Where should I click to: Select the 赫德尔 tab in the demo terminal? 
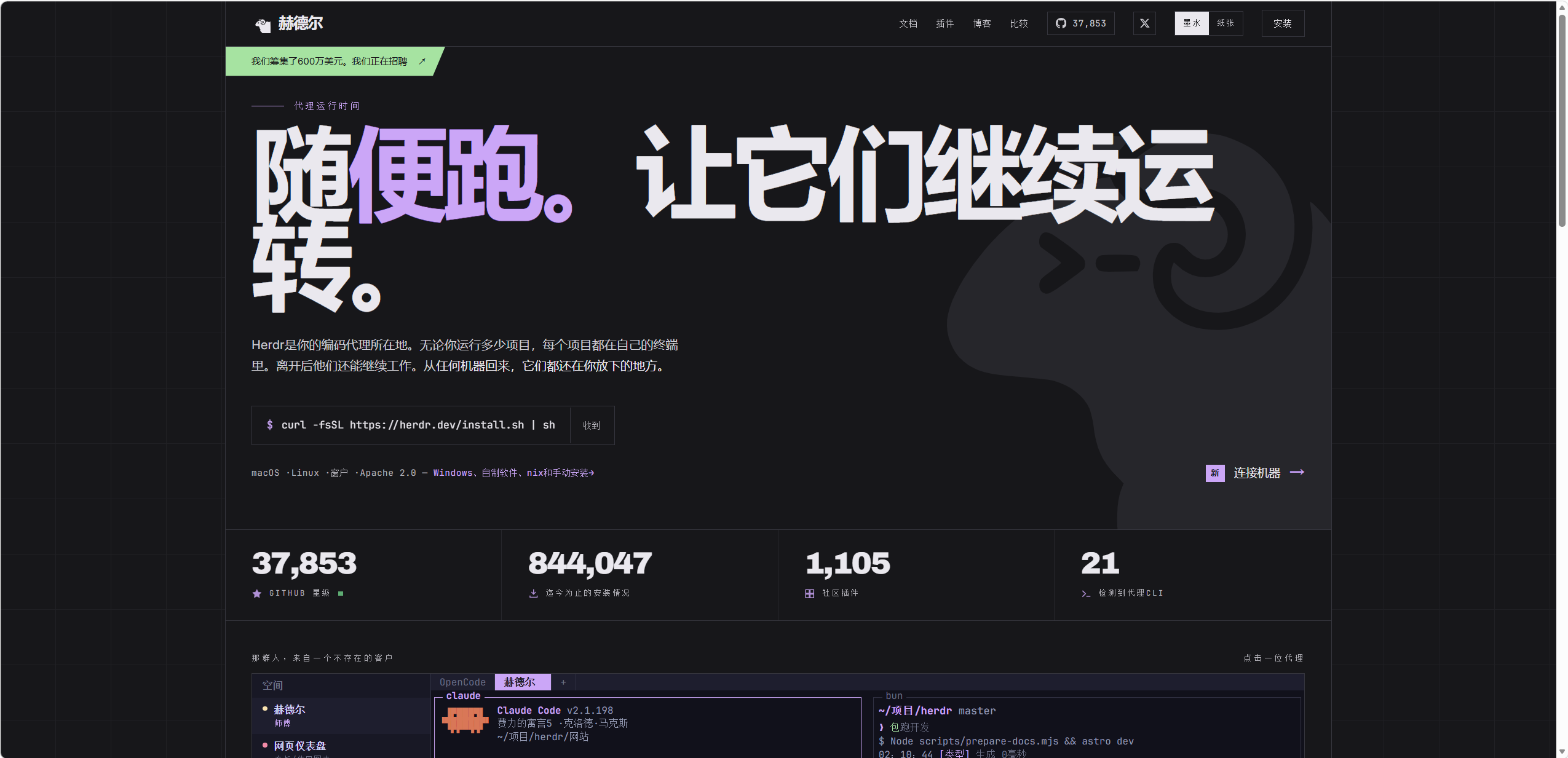(x=523, y=682)
